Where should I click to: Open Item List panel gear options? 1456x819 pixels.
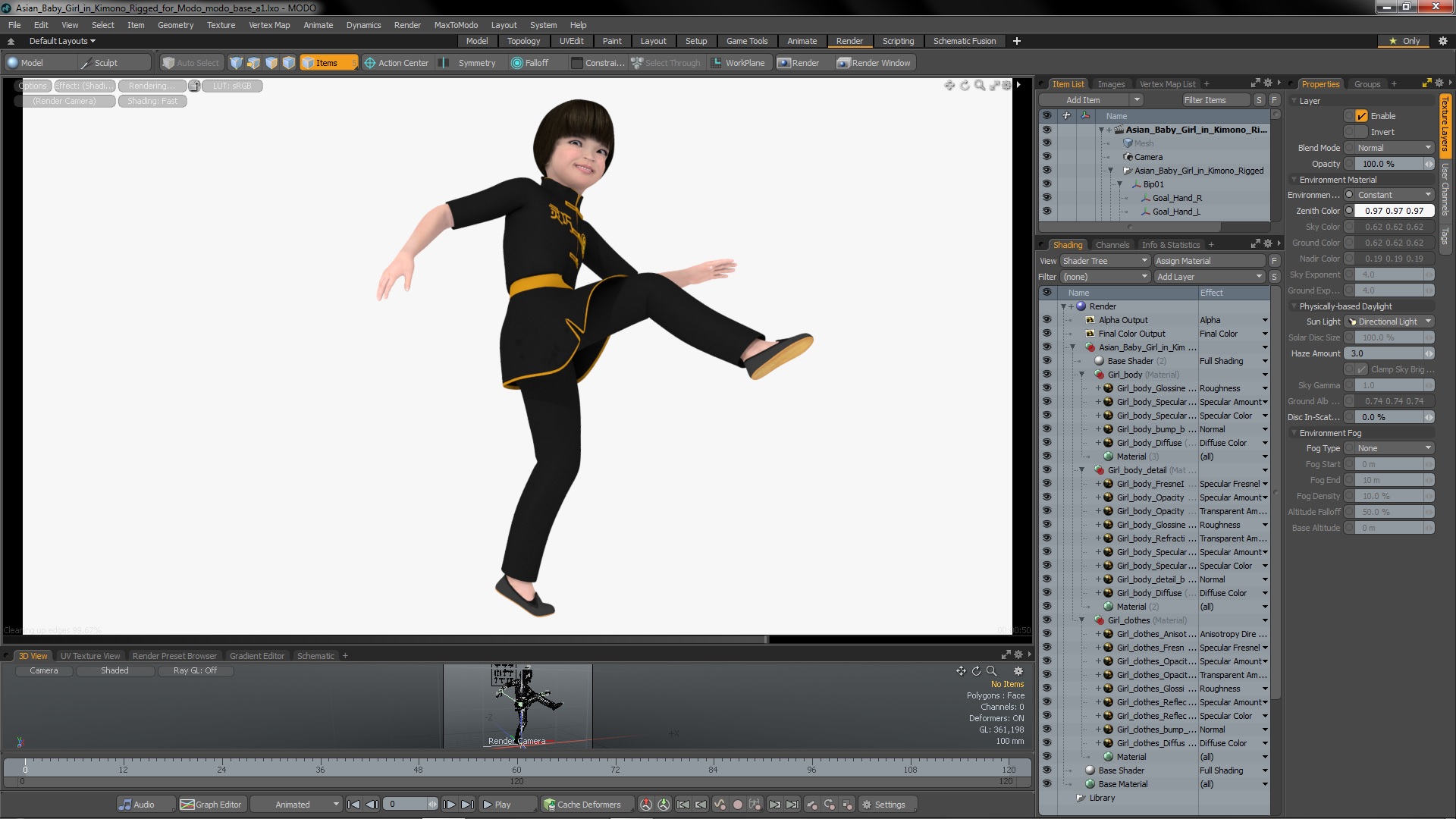(x=1268, y=83)
